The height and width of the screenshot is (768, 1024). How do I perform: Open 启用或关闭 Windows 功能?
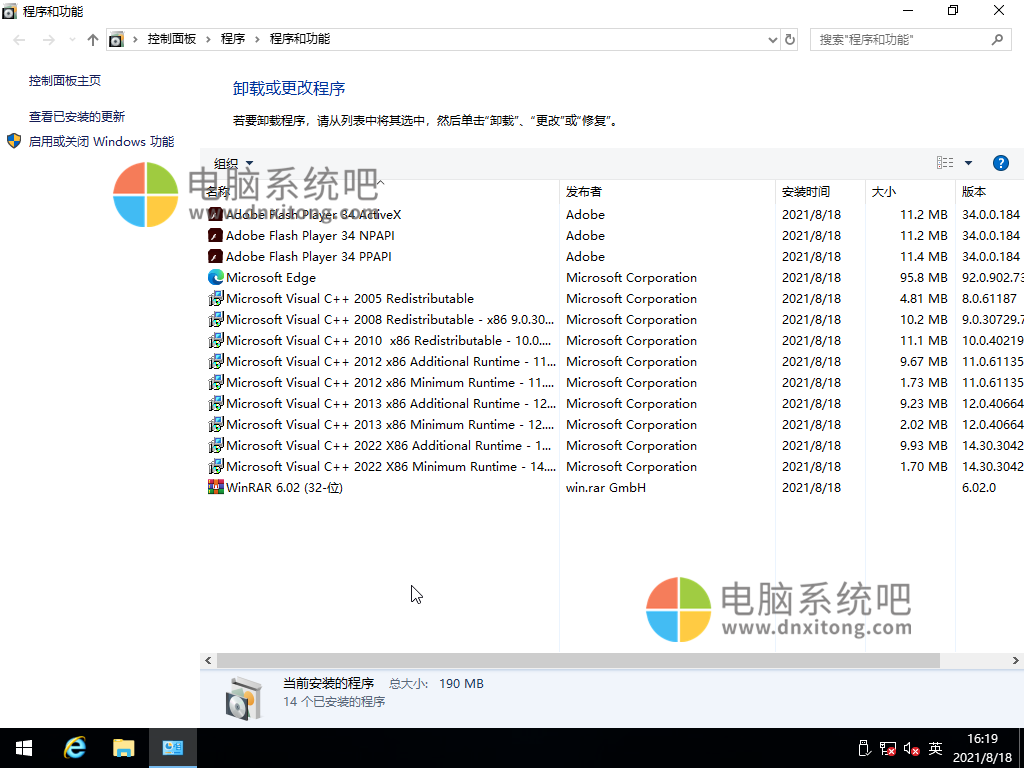100,140
